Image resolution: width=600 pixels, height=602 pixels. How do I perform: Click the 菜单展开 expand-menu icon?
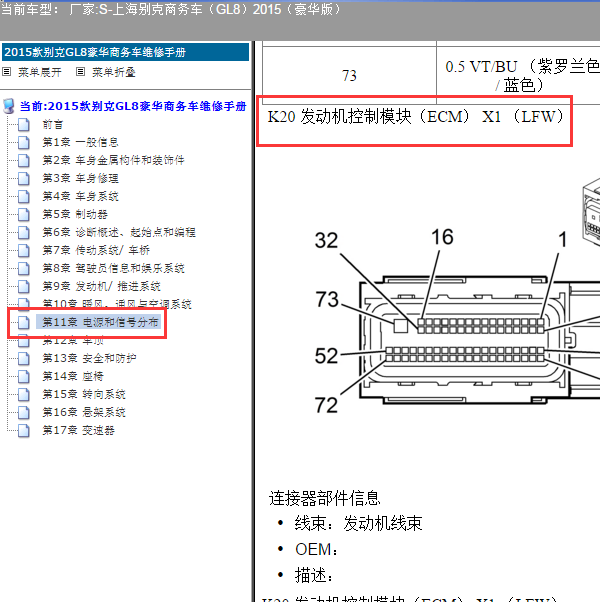7,72
